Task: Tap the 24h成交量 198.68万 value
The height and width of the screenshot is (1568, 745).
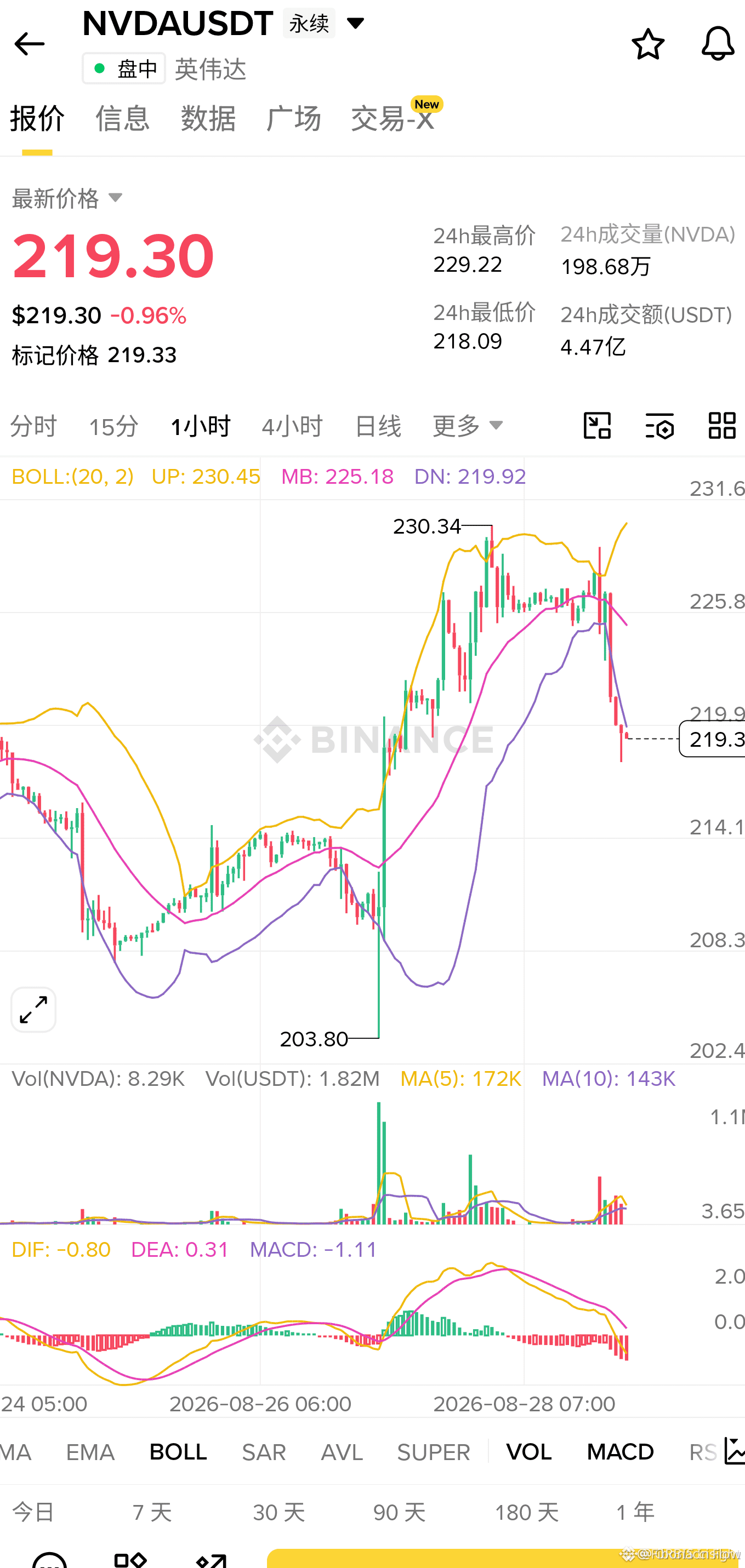Action: (606, 267)
